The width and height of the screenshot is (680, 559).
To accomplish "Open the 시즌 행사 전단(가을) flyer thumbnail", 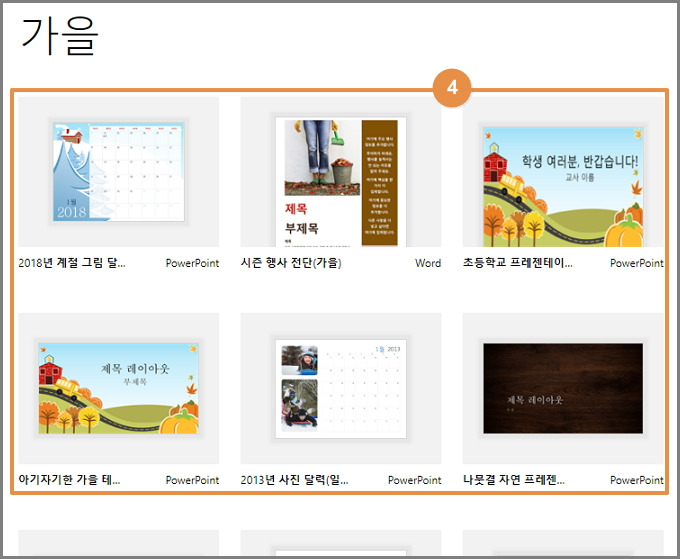I will pyautogui.click(x=341, y=172).
